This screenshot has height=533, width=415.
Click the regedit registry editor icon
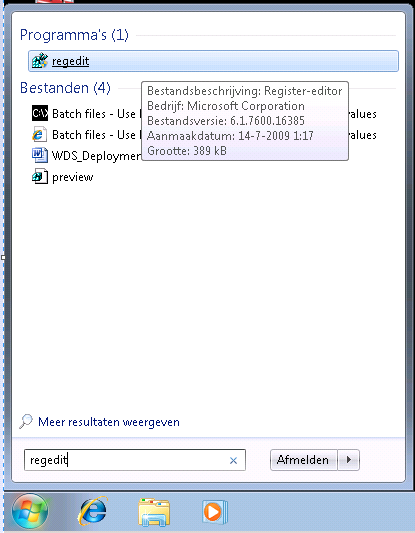tap(40, 61)
